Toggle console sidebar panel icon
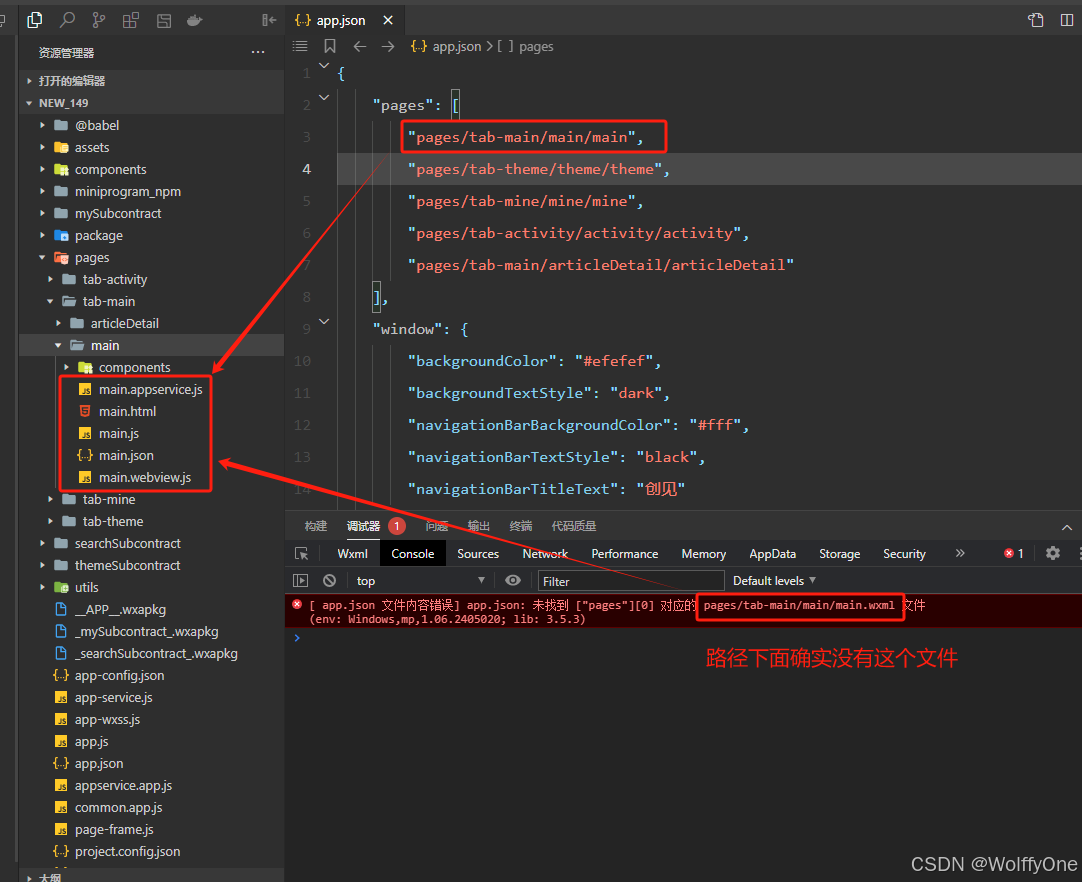Screen dimensions: 1082x882 (301, 580)
